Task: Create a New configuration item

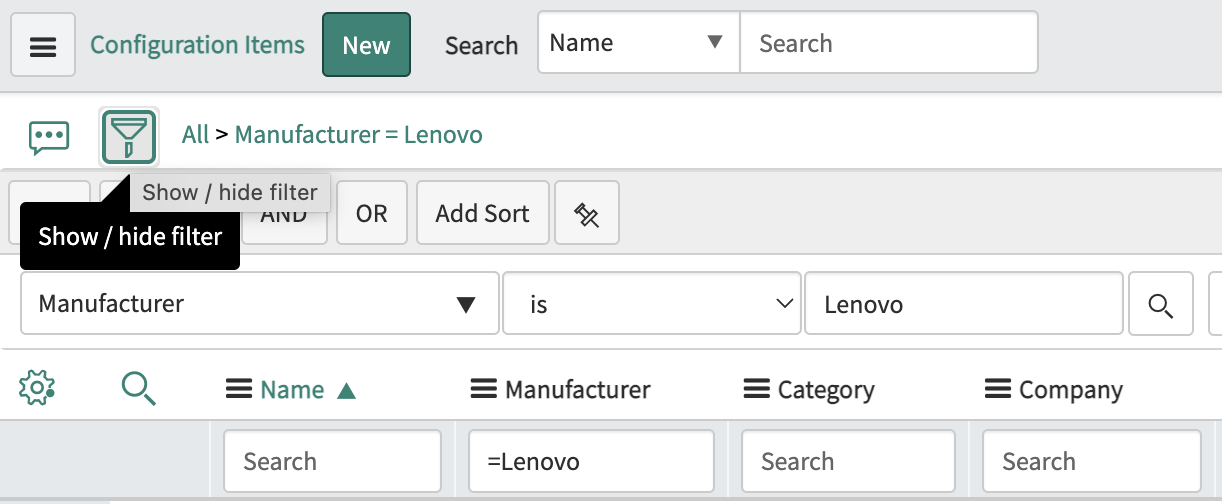Action: click(x=366, y=45)
